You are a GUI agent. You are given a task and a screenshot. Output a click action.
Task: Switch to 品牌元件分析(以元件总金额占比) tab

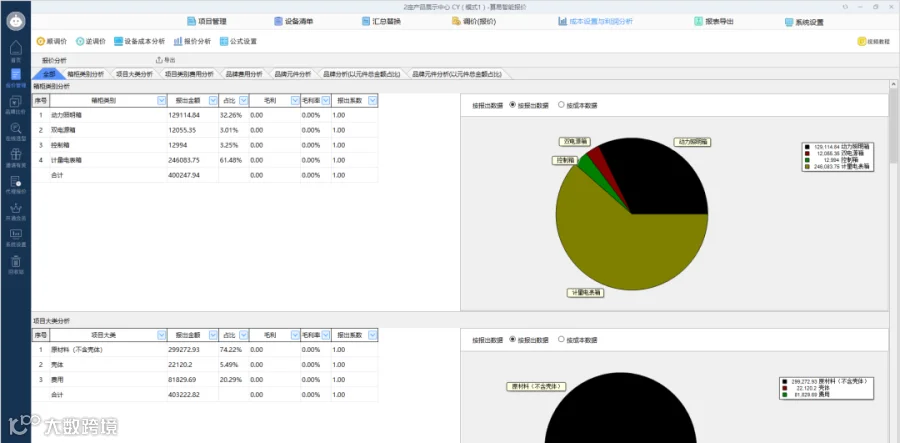point(456,74)
